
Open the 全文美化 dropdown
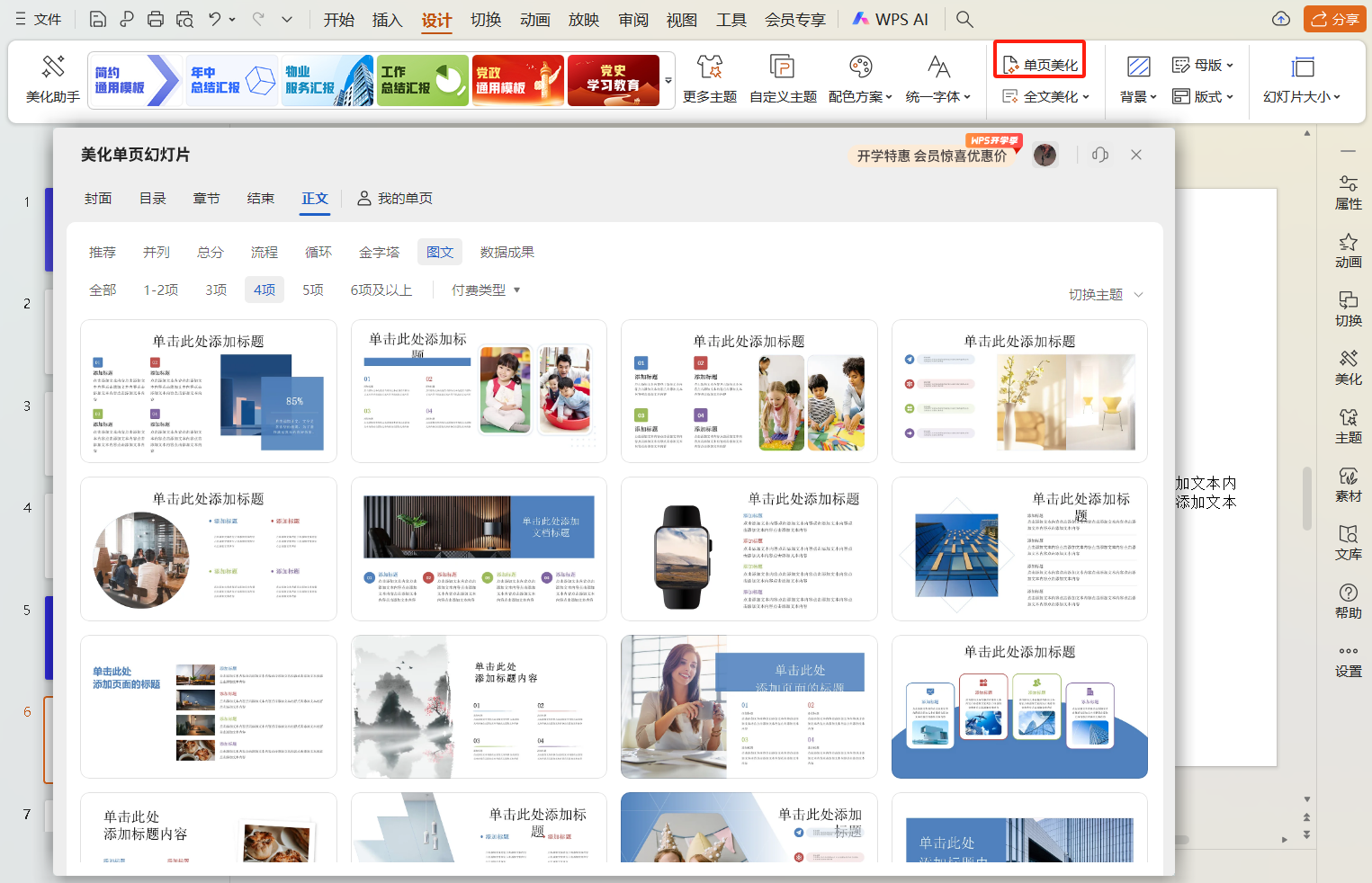point(1045,96)
